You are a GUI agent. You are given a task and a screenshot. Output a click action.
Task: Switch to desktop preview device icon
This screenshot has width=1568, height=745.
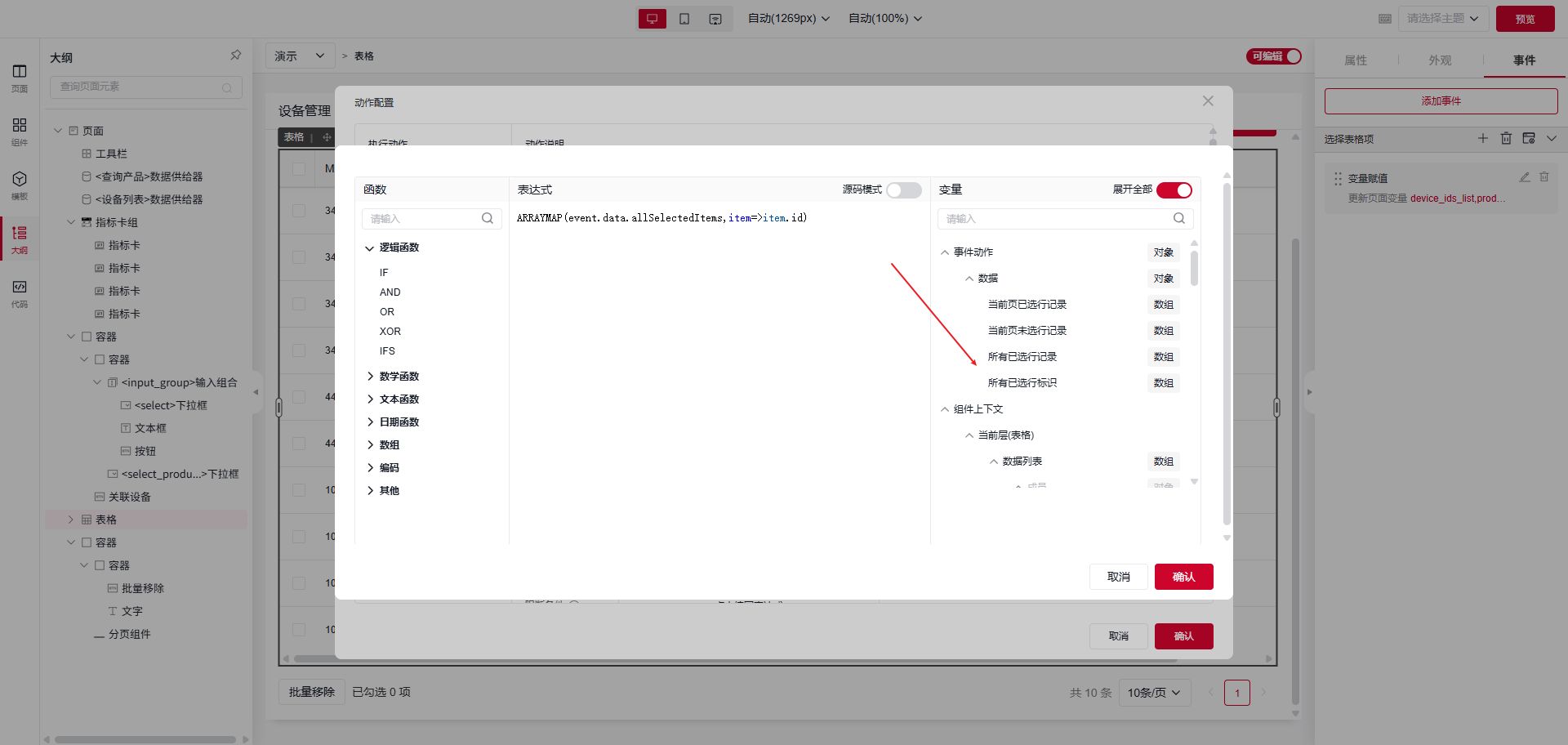pos(652,19)
